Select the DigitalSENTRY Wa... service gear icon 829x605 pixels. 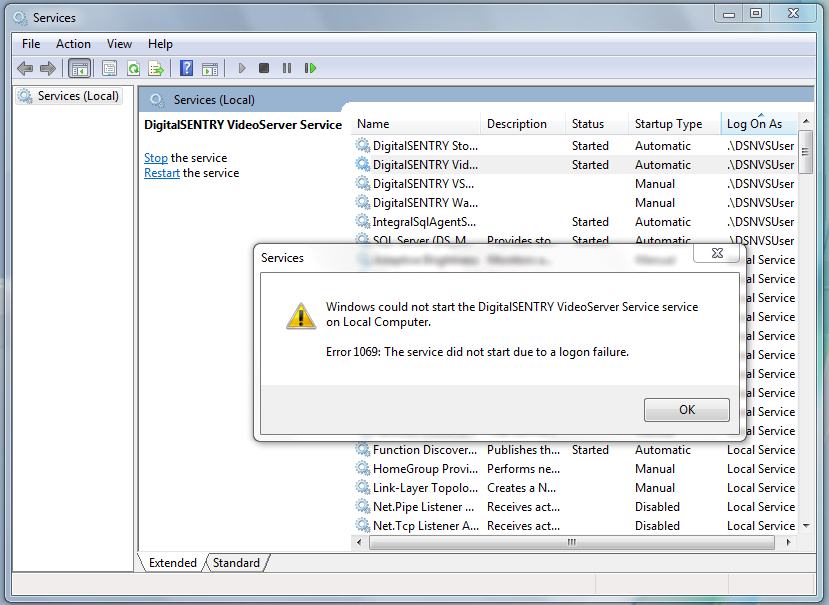pos(363,203)
